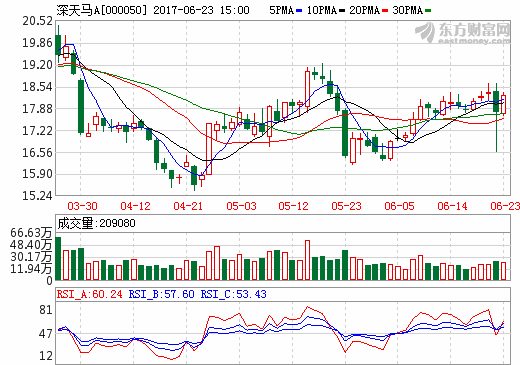
Task: Click the 81 RSI axis label
Action: click(x=46, y=310)
